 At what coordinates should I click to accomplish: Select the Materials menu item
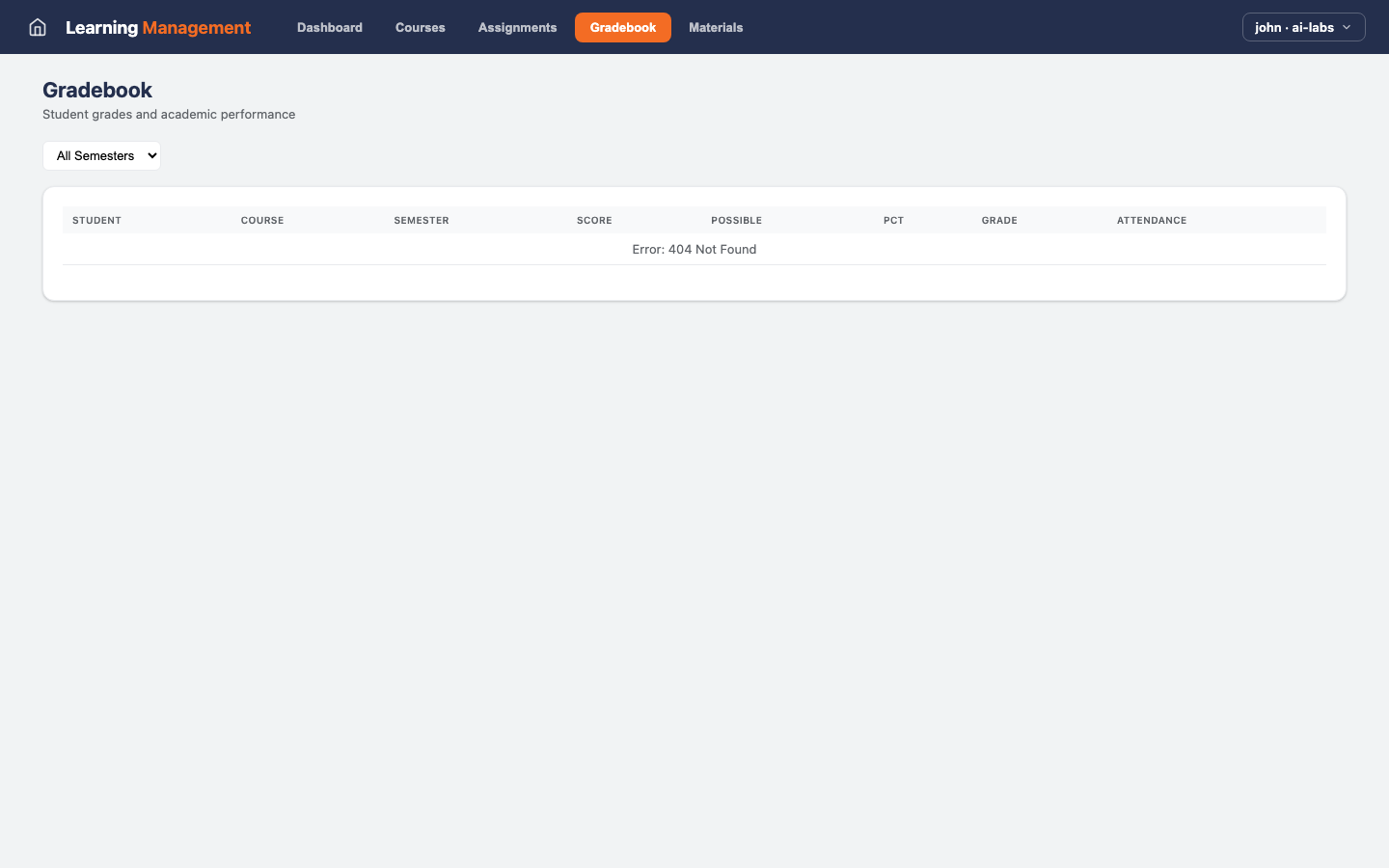[716, 27]
